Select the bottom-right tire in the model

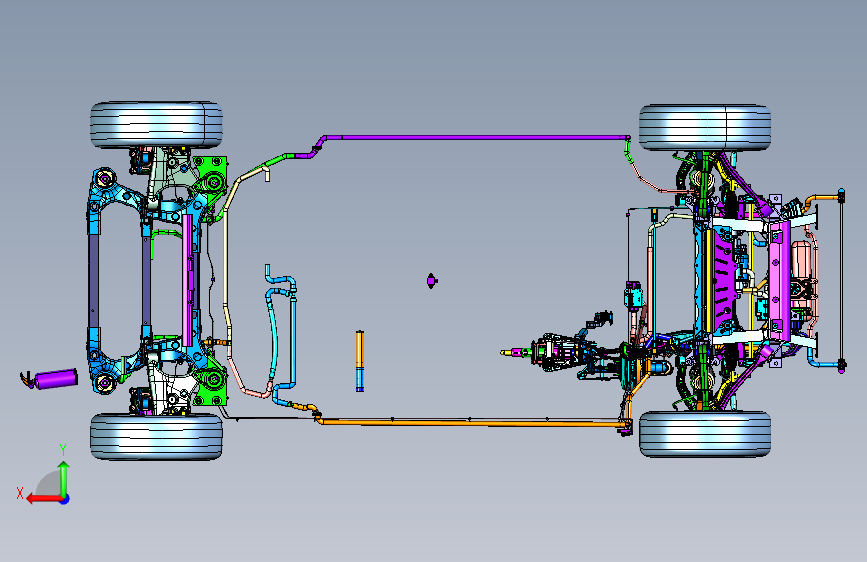pyautogui.click(x=705, y=434)
